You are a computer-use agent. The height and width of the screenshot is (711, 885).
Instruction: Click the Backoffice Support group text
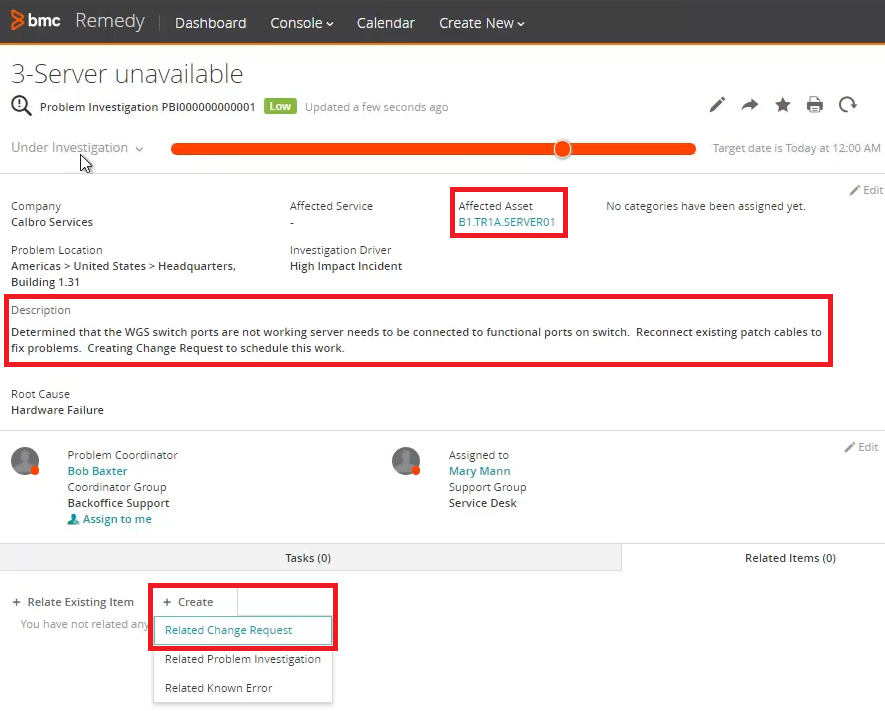coord(119,503)
